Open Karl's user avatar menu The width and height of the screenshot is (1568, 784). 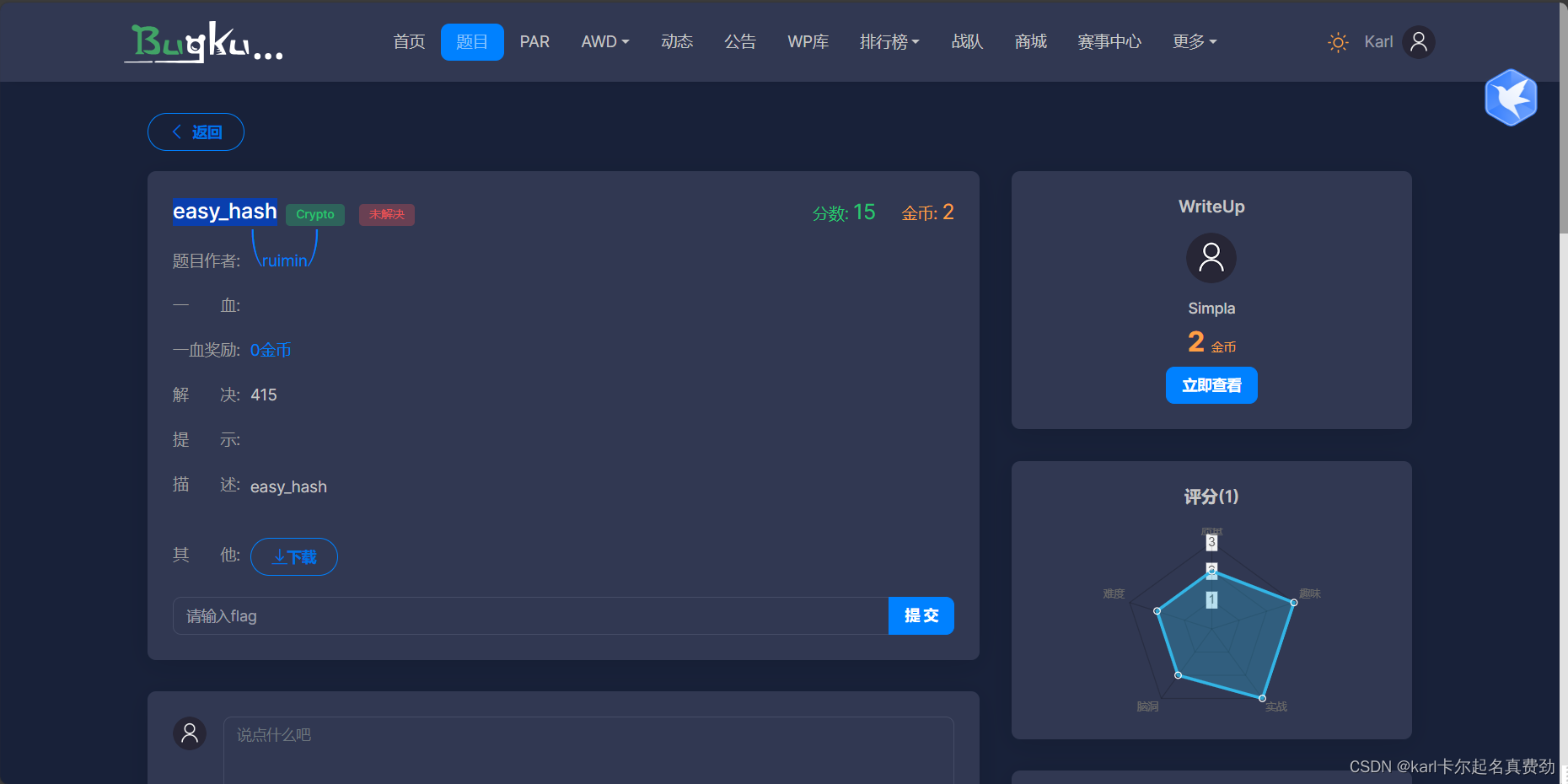pyautogui.click(x=1418, y=41)
